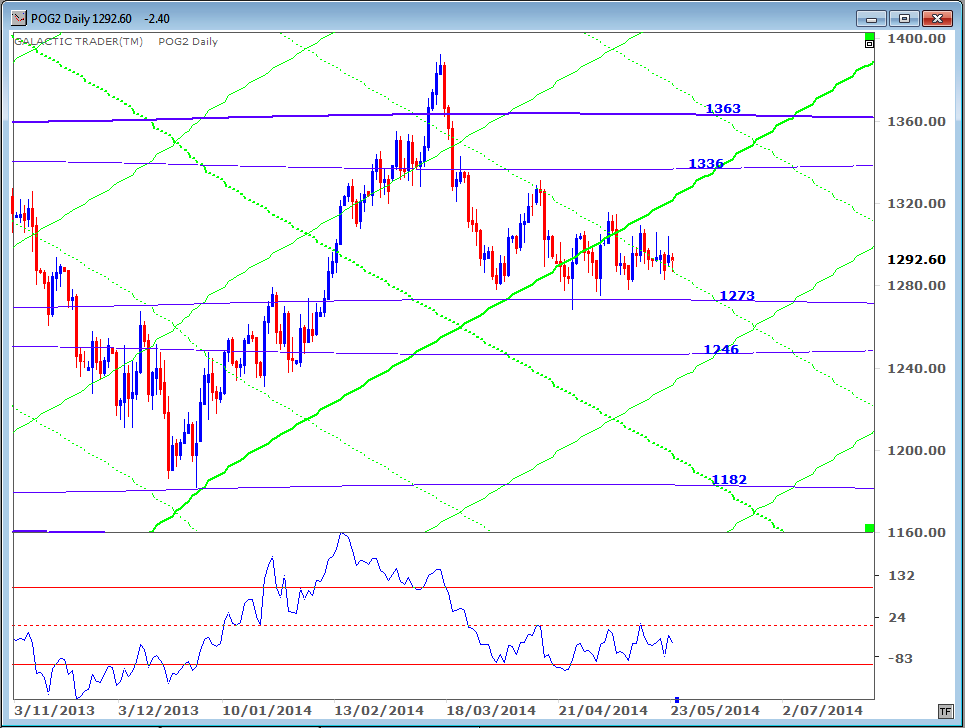Click the indicator axis value 132
The width and height of the screenshot is (965, 728).
tap(902, 575)
